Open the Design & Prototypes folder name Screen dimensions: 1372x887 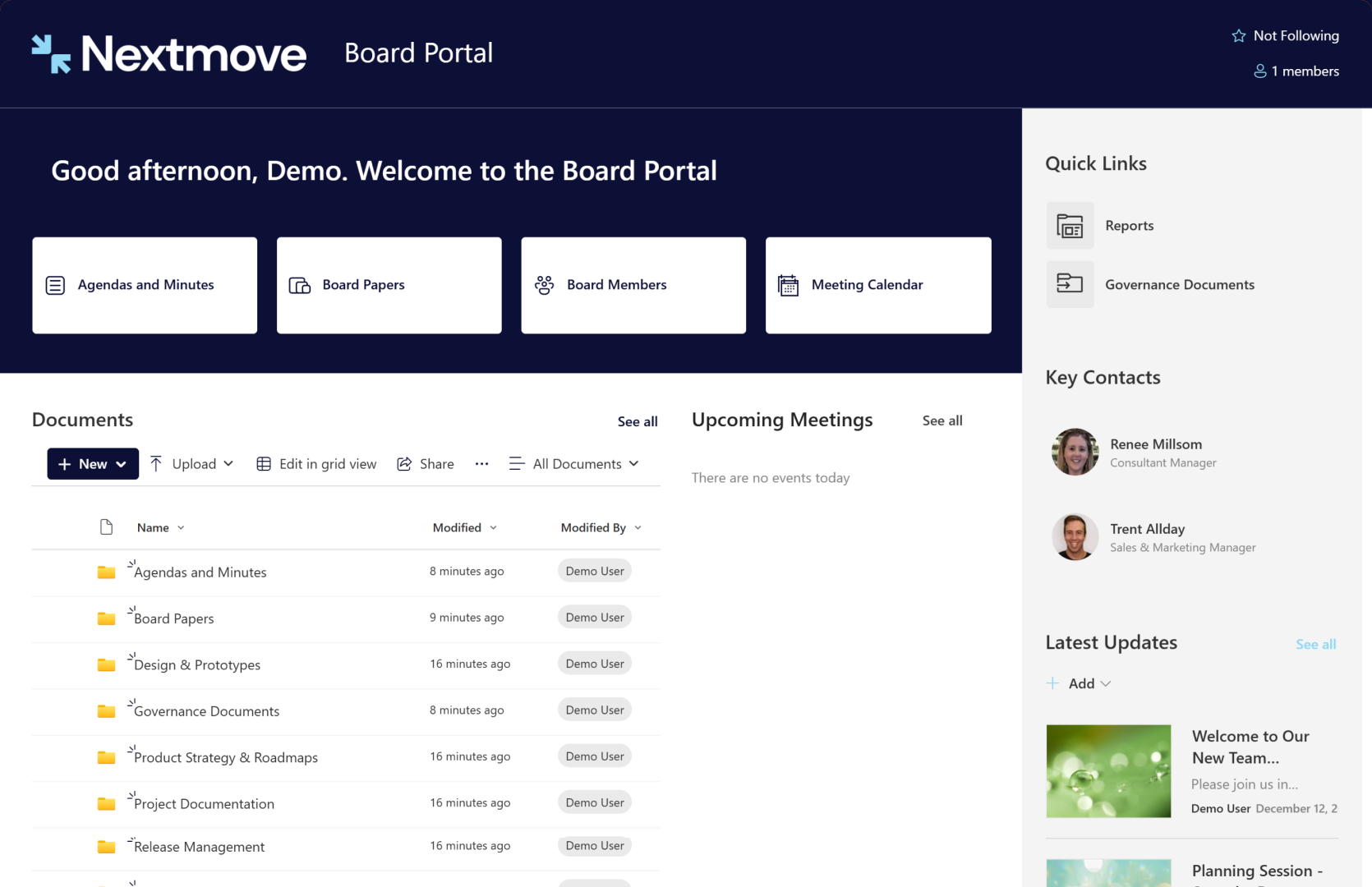pos(197,665)
